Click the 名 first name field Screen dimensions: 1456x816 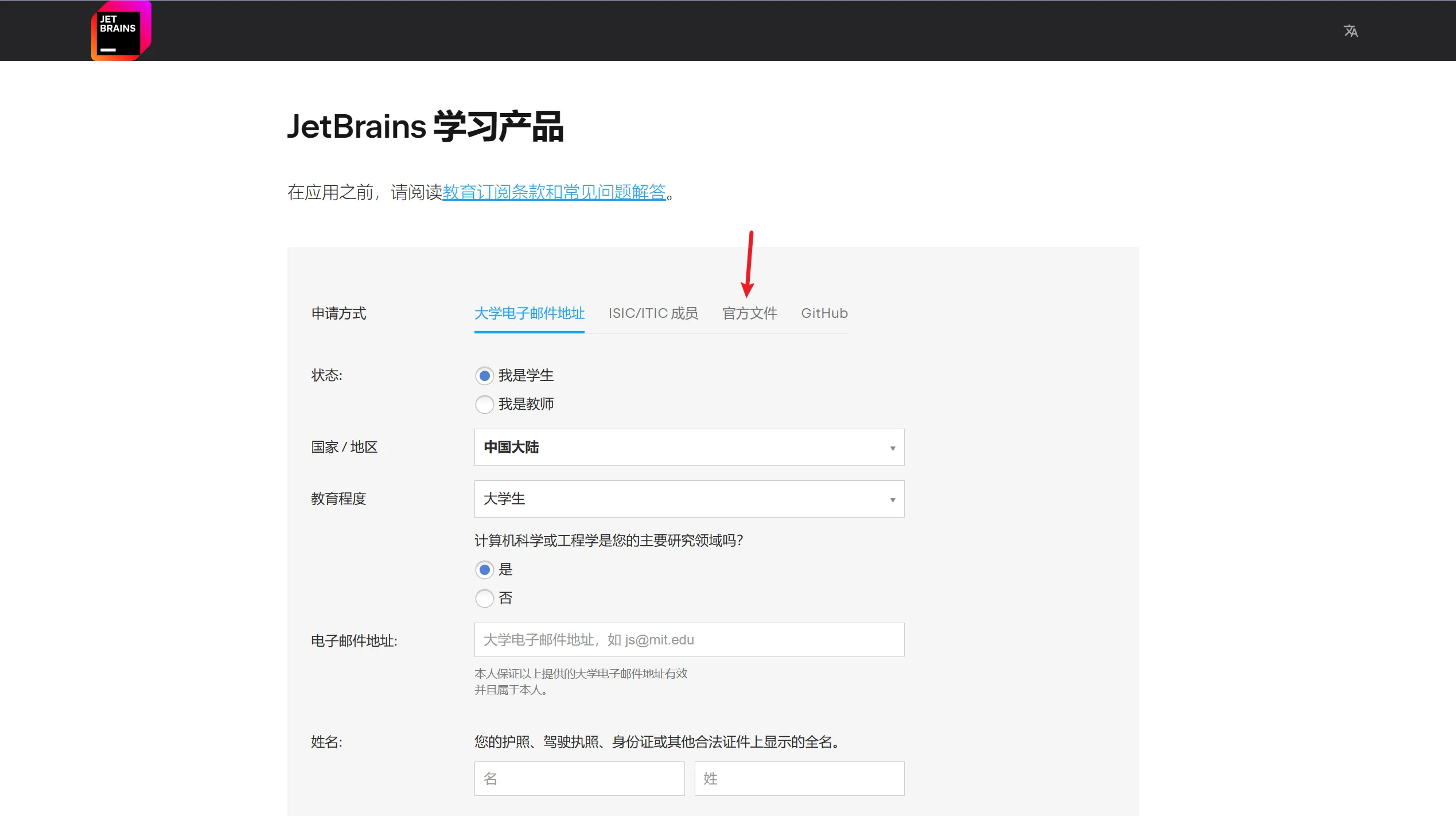coord(579,779)
